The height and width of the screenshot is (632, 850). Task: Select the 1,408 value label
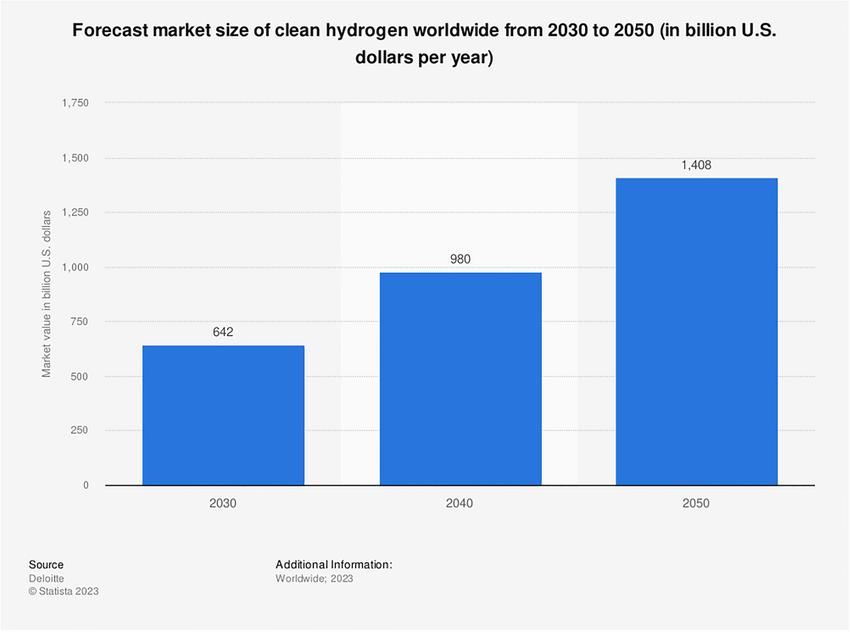click(x=697, y=165)
